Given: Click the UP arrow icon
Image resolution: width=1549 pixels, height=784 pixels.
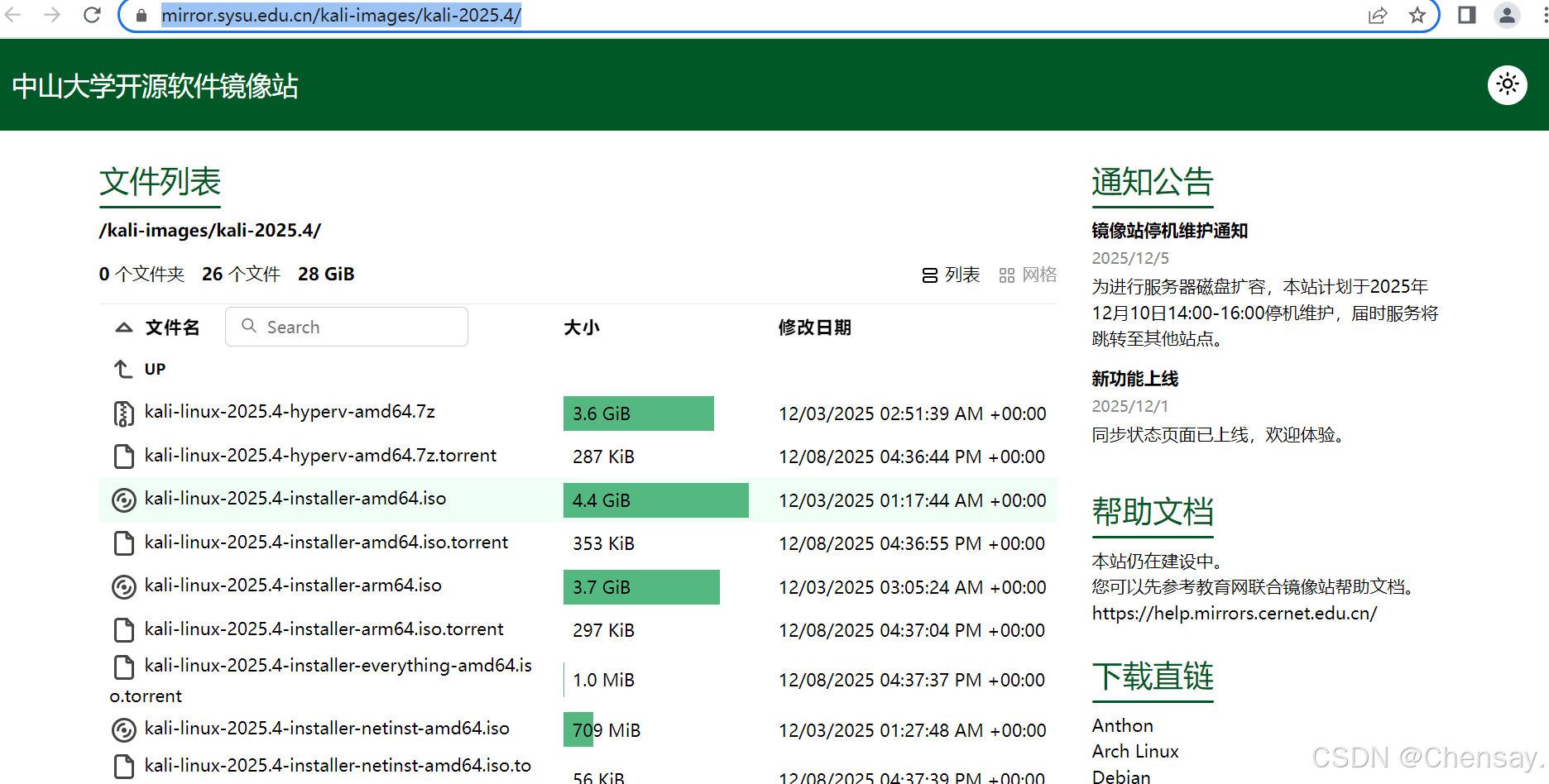Looking at the screenshot, I should 123,369.
